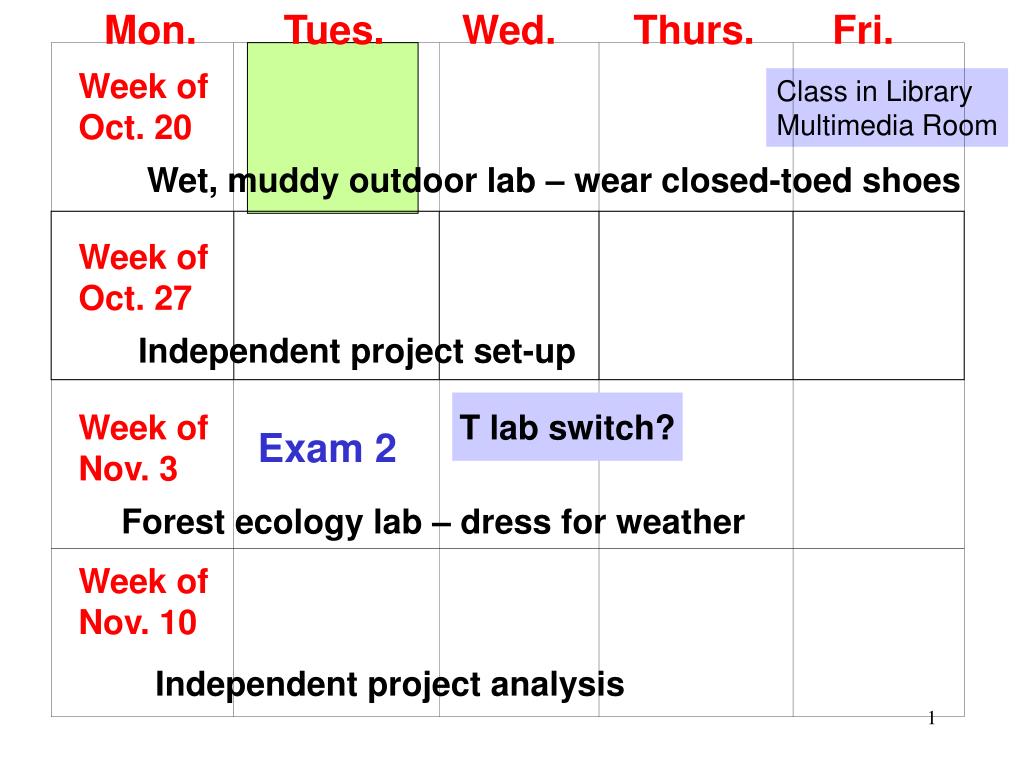Click the Fri. column header
This screenshot has width=1024, height=768.
click(863, 30)
